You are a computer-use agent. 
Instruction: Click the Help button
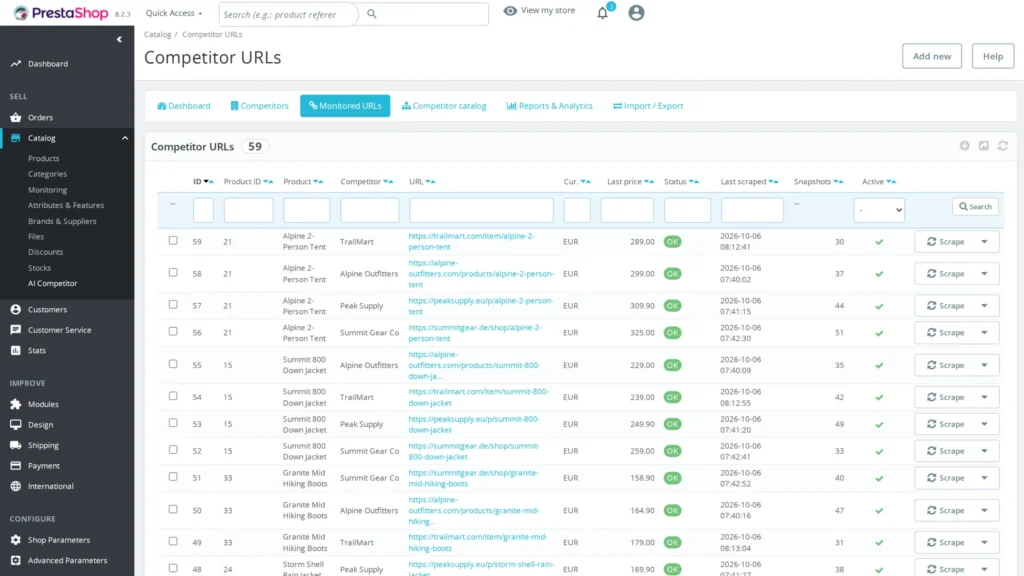(x=993, y=56)
